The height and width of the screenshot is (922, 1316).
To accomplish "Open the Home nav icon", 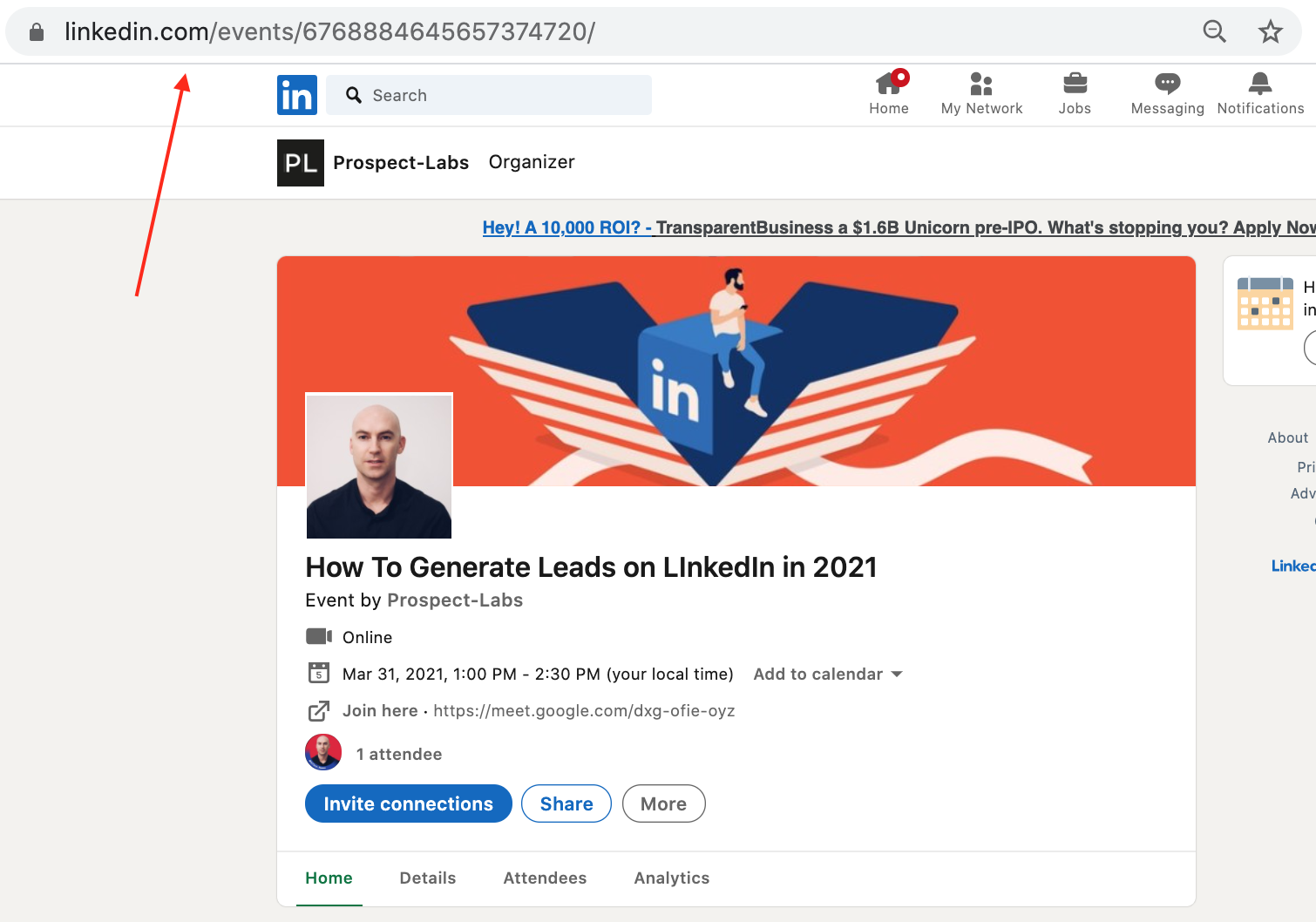I will (889, 84).
